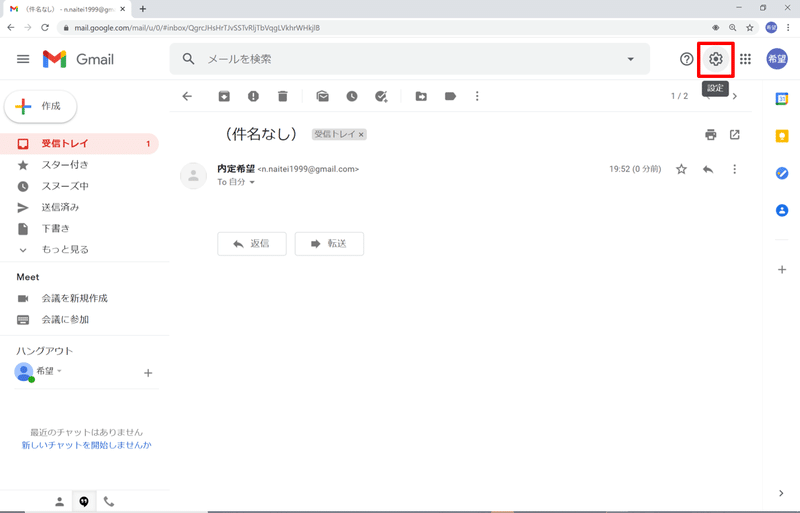Open the Google apps grid
Image resolution: width=800 pixels, height=513 pixels.
point(745,59)
